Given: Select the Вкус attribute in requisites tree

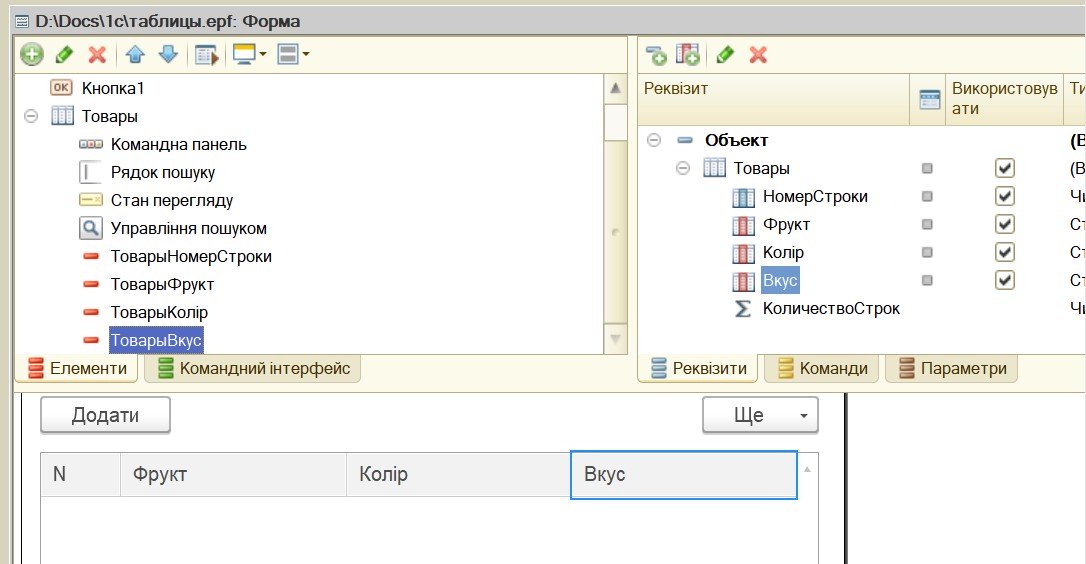Looking at the screenshot, I should click(780, 280).
